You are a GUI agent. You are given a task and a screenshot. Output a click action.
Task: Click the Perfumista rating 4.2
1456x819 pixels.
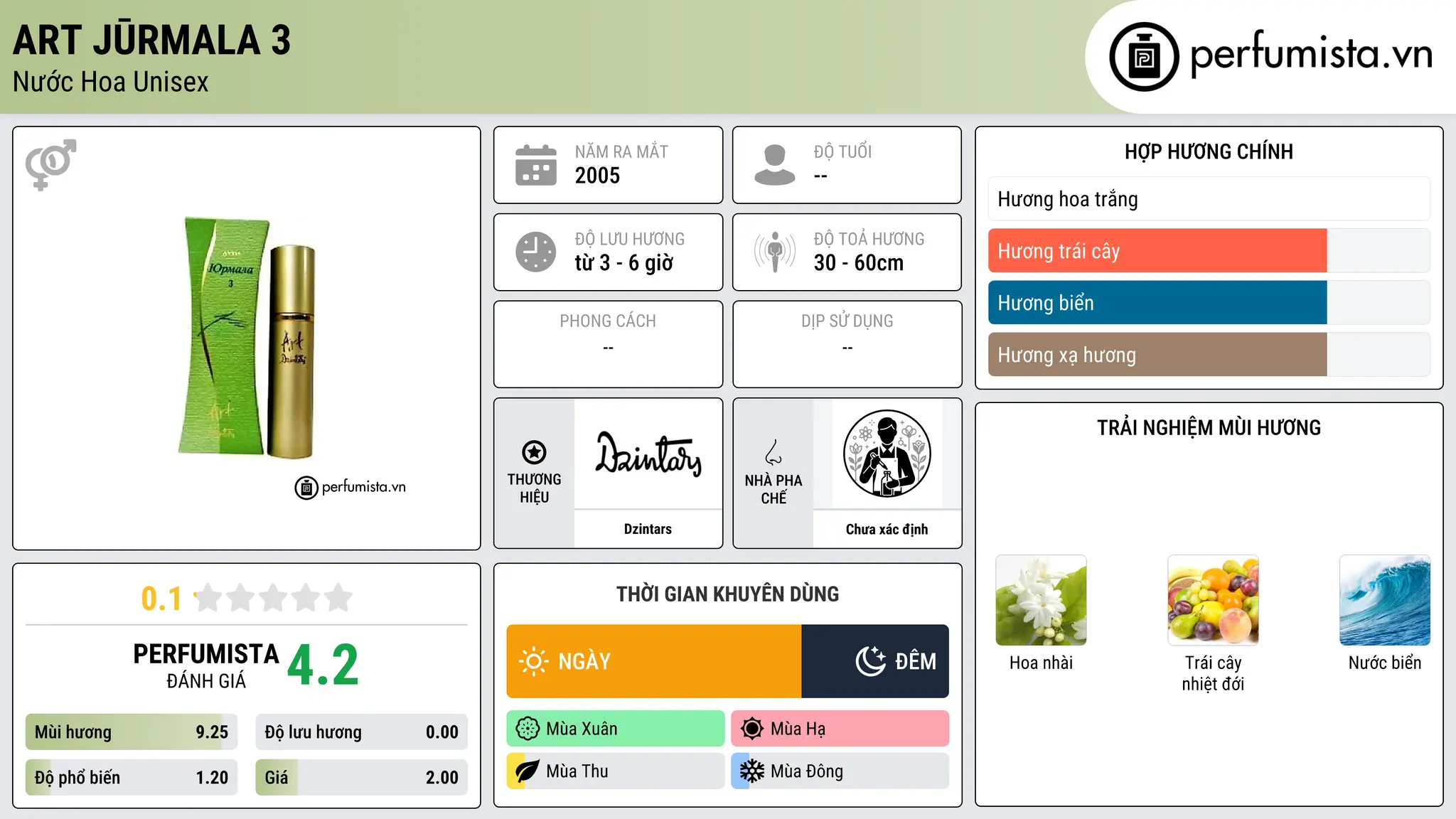[323, 665]
